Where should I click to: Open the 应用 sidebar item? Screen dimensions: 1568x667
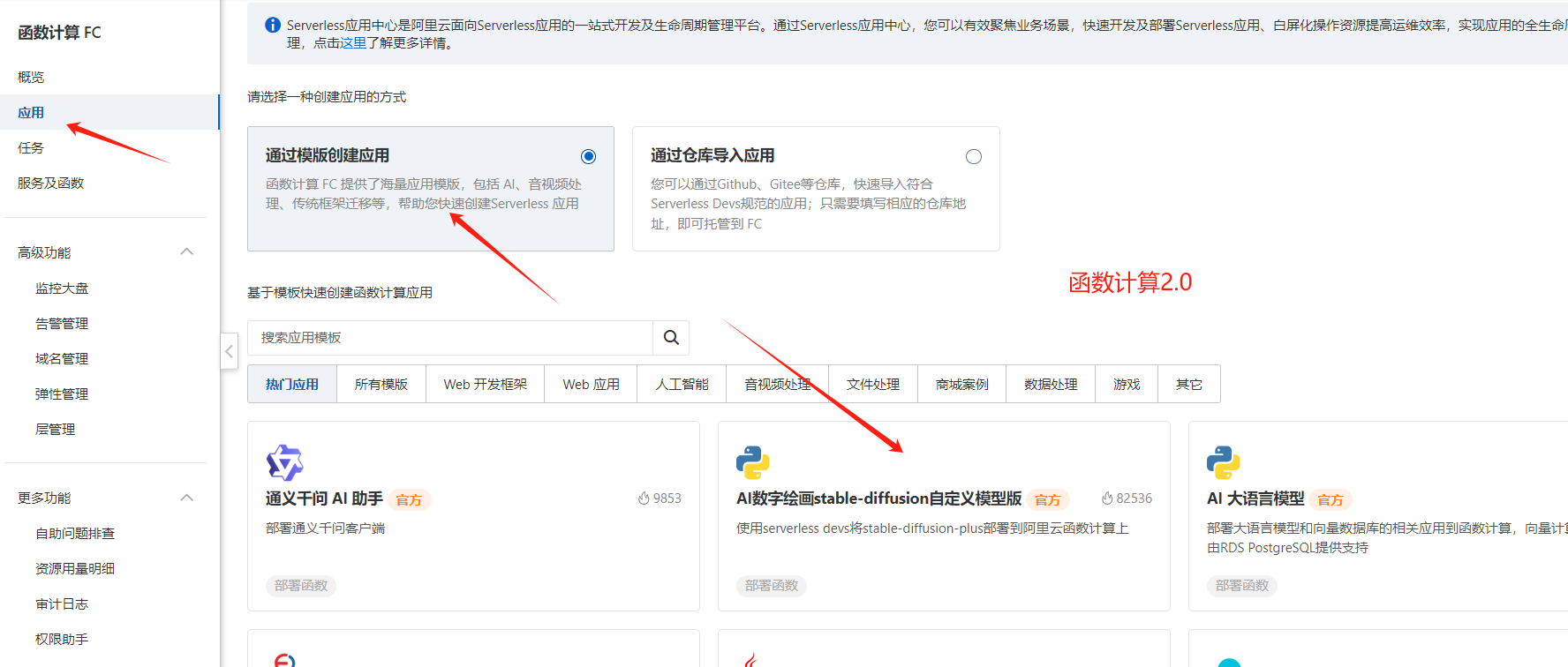(x=109, y=112)
